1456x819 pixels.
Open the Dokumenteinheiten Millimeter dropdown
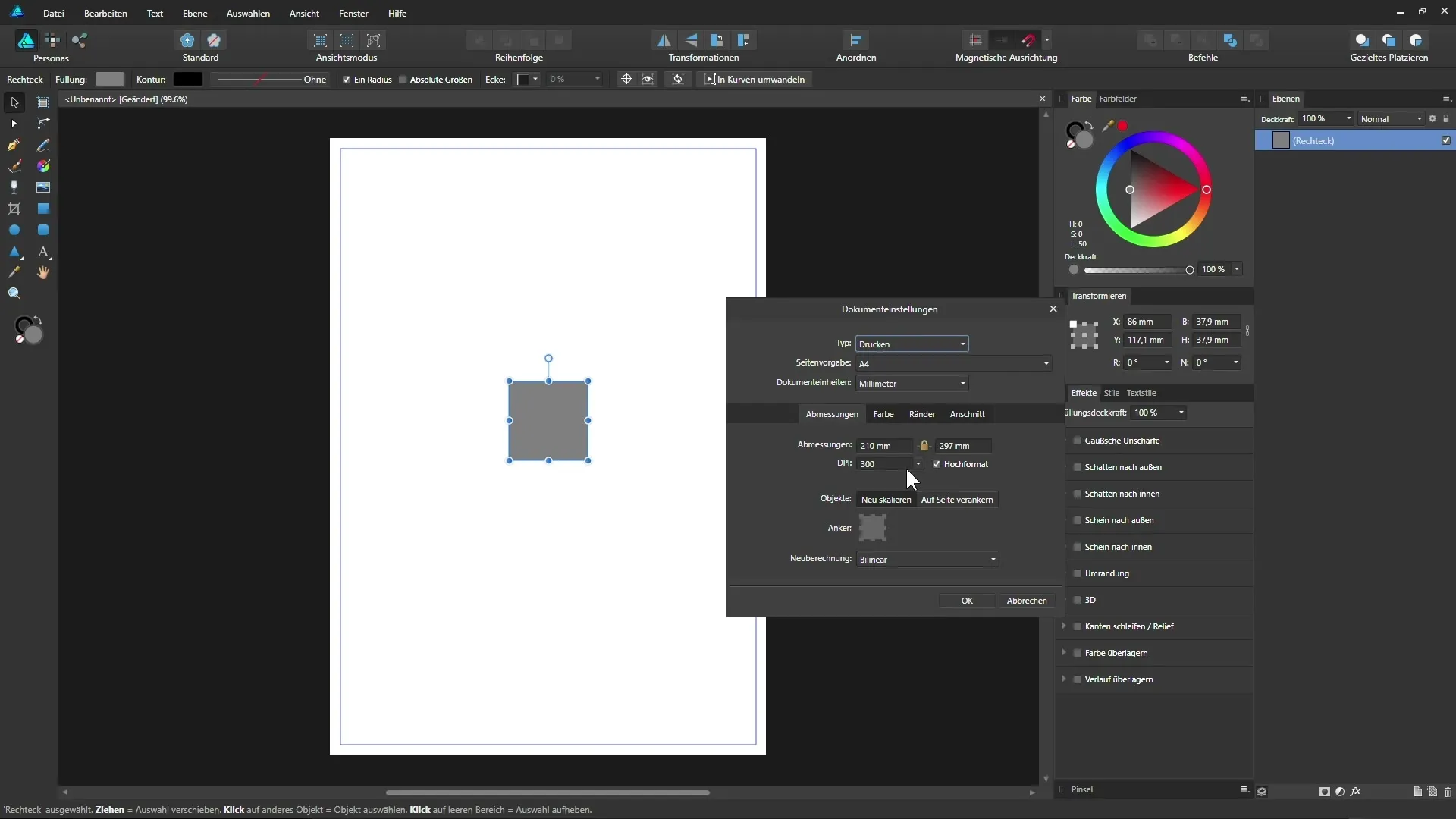[912, 384]
